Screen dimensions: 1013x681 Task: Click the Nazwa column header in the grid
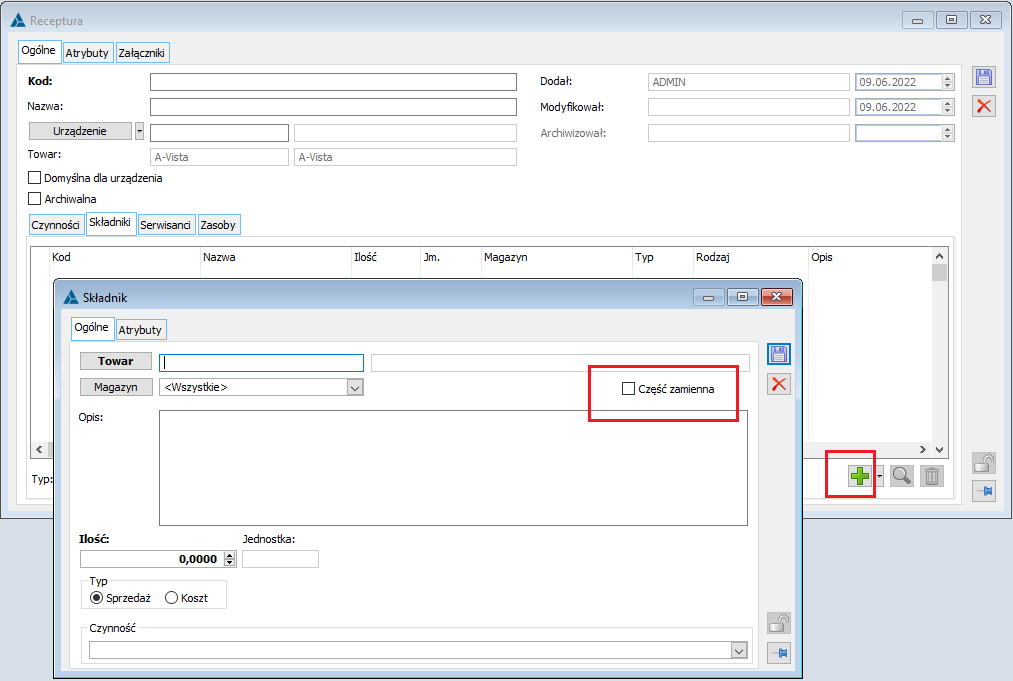tap(276, 257)
